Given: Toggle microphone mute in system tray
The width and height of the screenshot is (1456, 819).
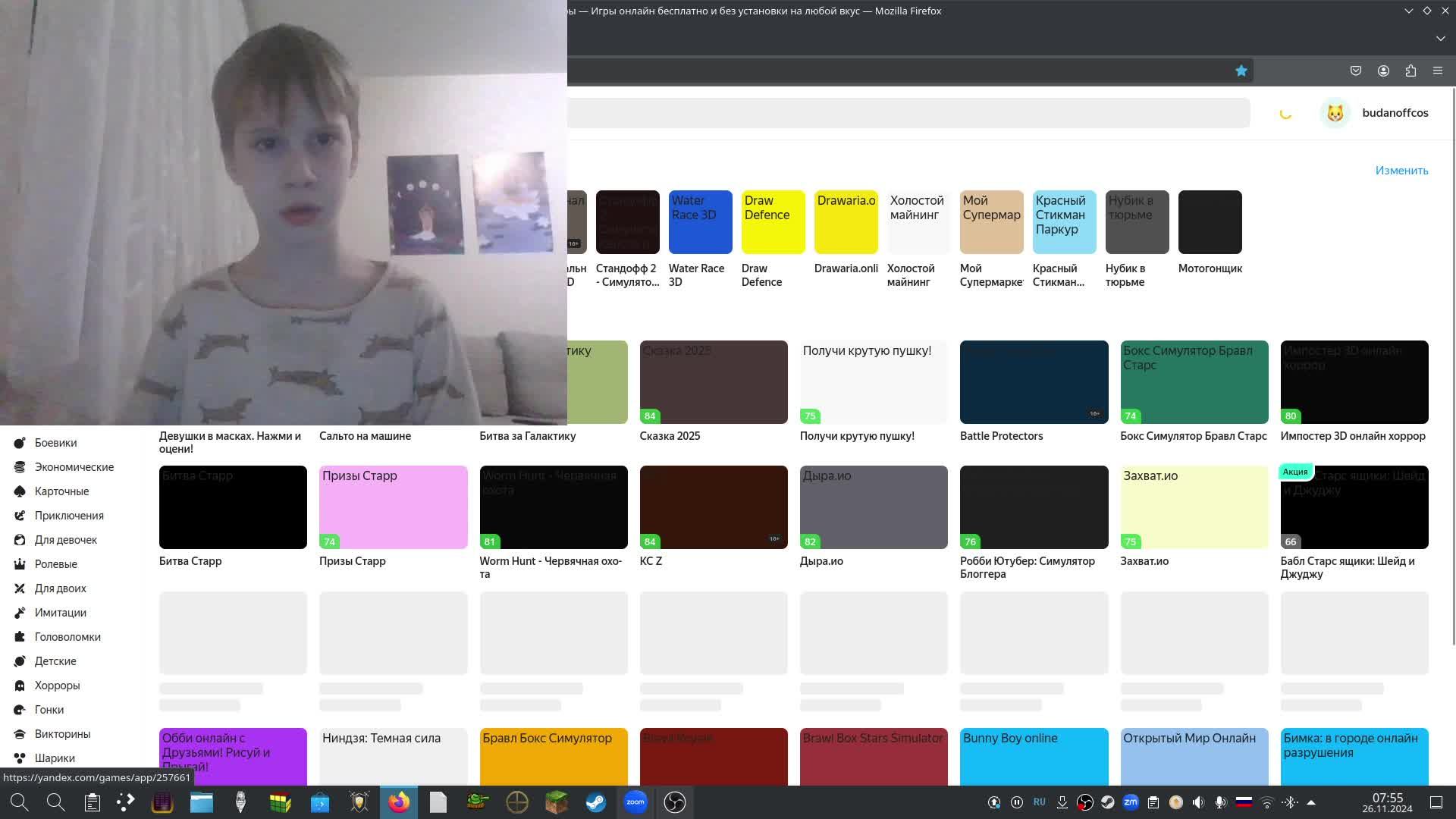Looking at the screenshot, I should click(x=1221, y=802).
